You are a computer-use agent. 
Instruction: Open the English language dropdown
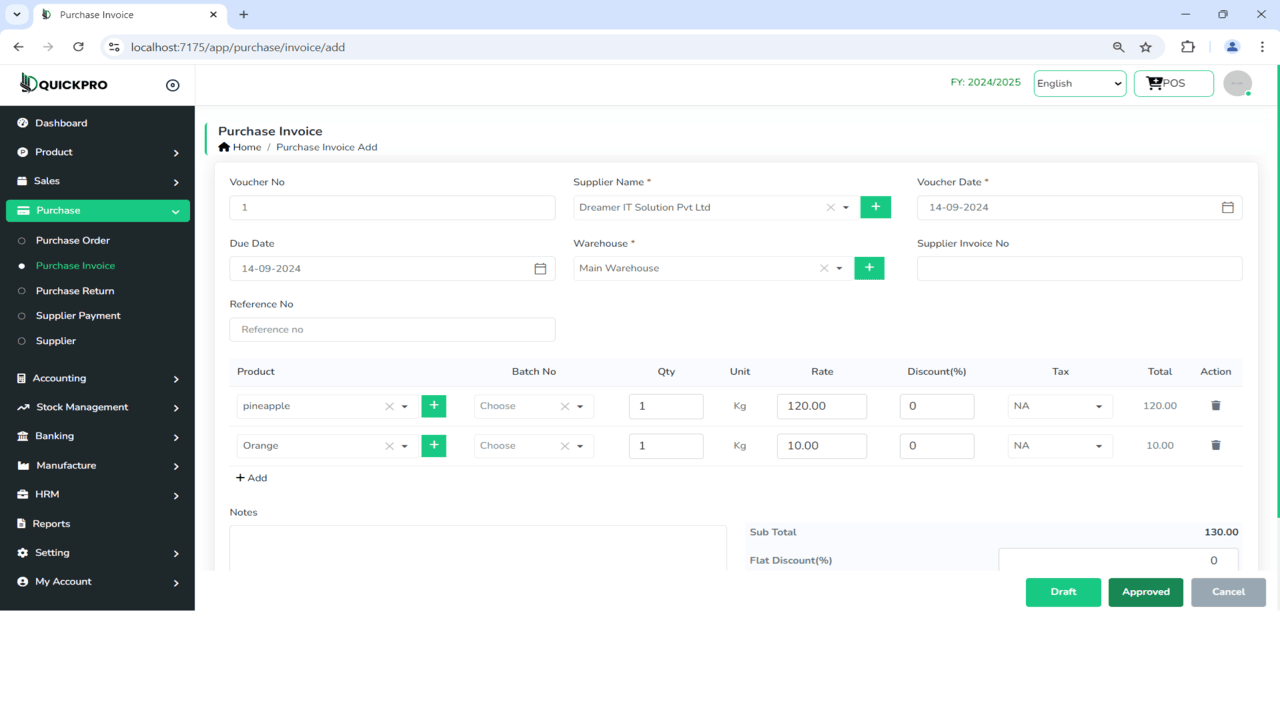[x=1079, y=83]
